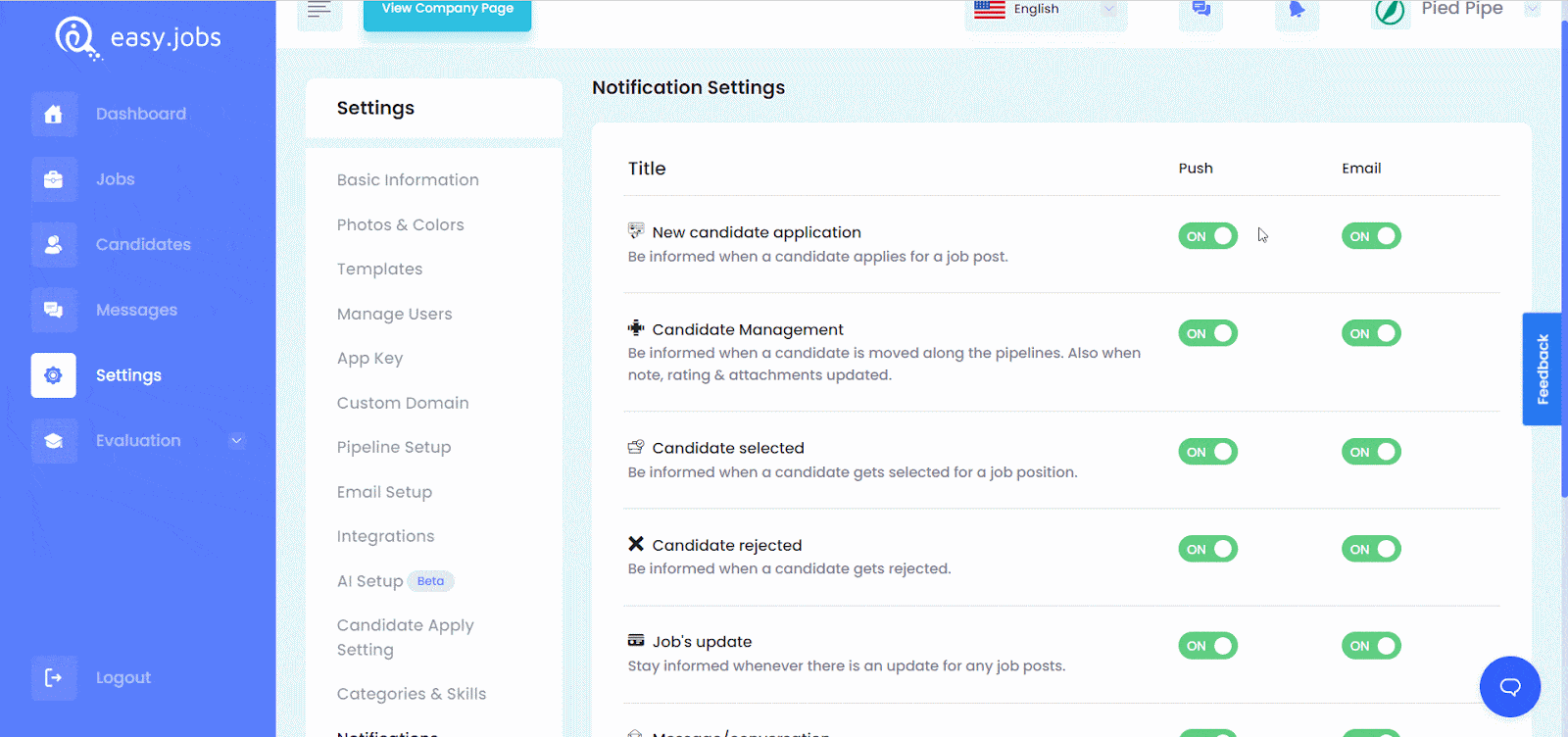Switch off Push for Candidate selected
The width and height of the screenshot is (1568, 737).
tap(1208, 452)
